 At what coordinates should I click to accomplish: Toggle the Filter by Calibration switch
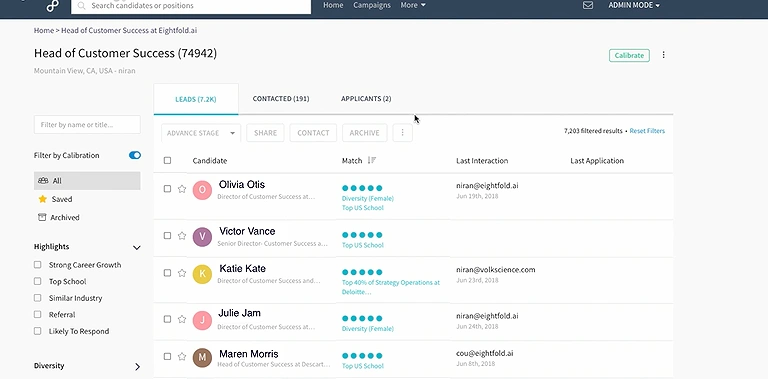pyautogui.click(x=135, y=155)
